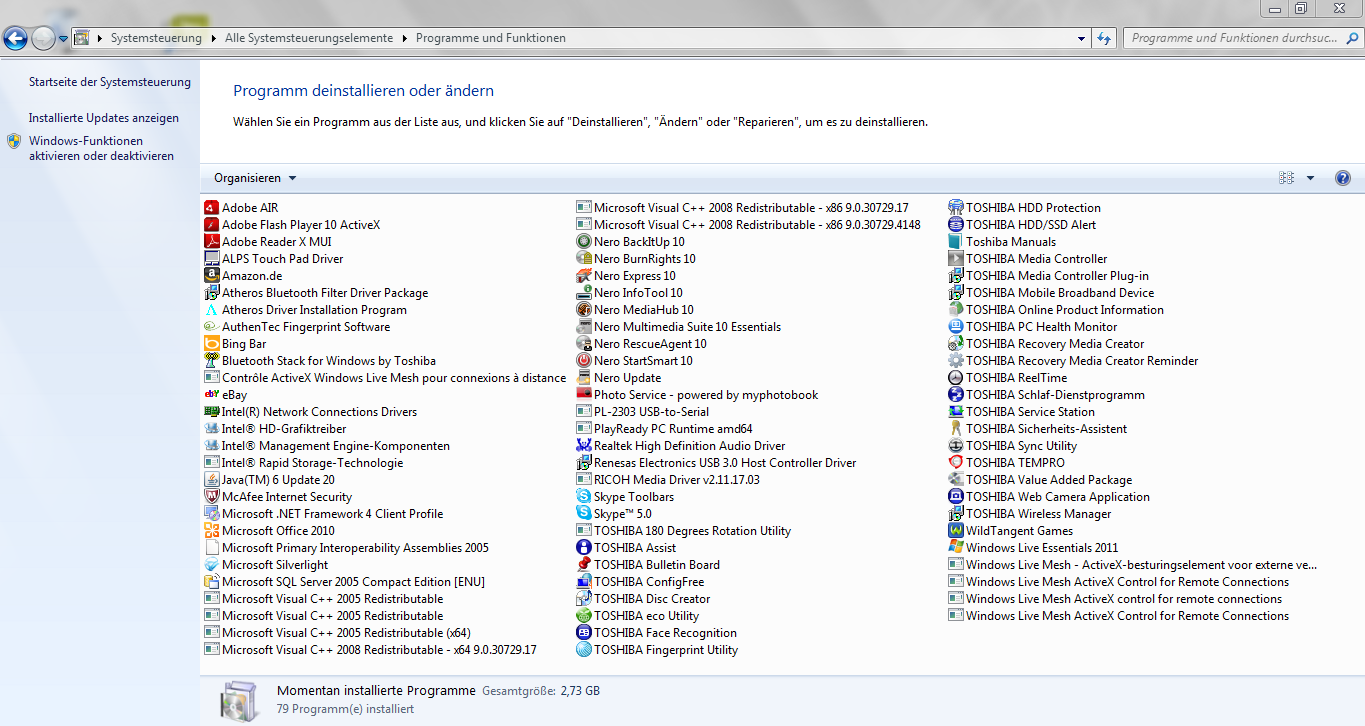Click the Skype 5.0 icon
The width and height of the screenshot is (1365, 726).
[584, 514]
